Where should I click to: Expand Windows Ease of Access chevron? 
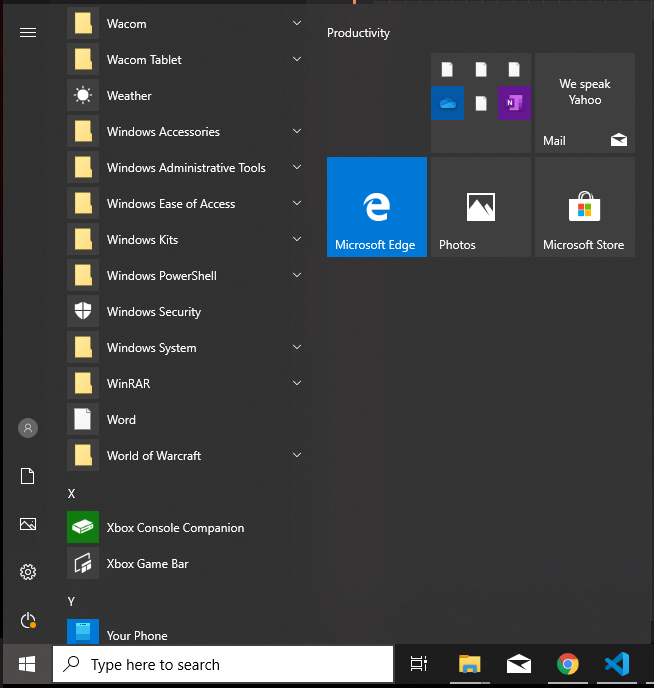click(297, 203)
